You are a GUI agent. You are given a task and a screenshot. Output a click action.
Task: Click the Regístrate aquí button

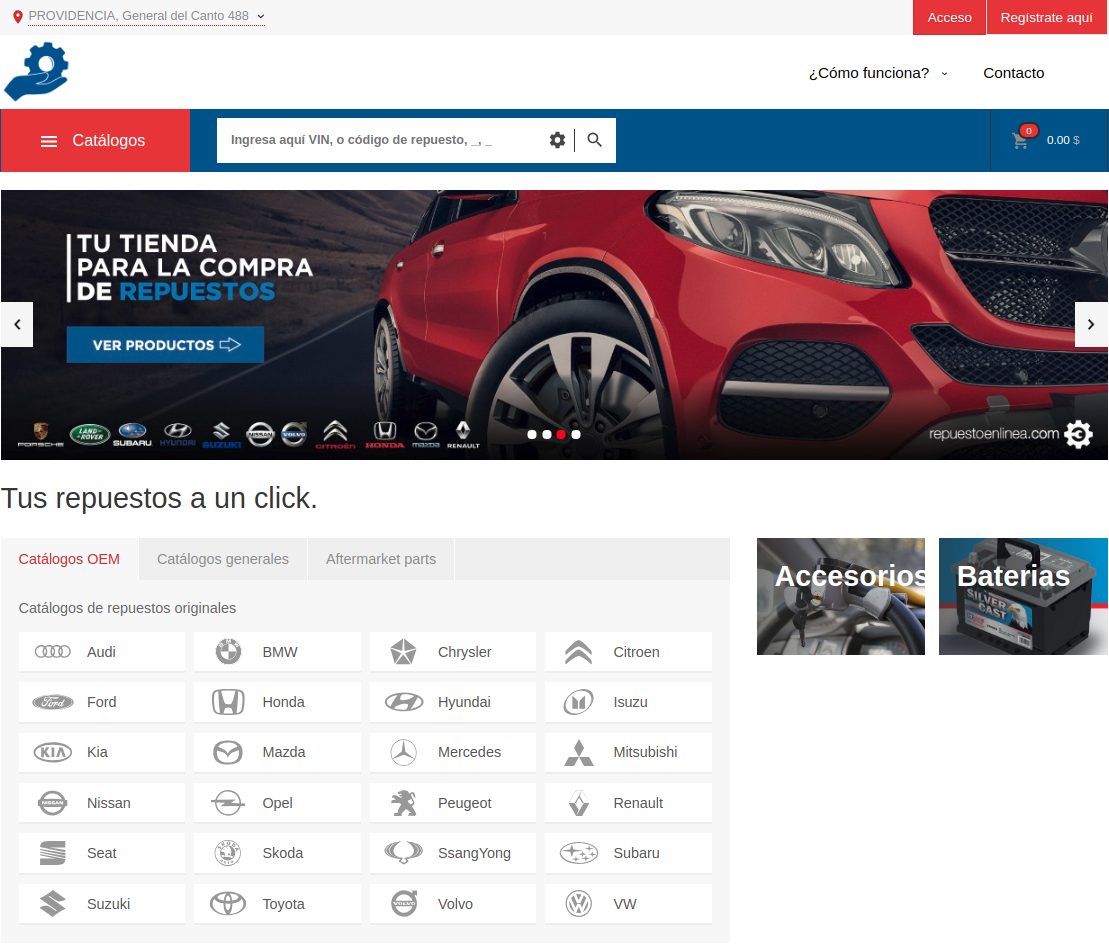coord(1046,18)
